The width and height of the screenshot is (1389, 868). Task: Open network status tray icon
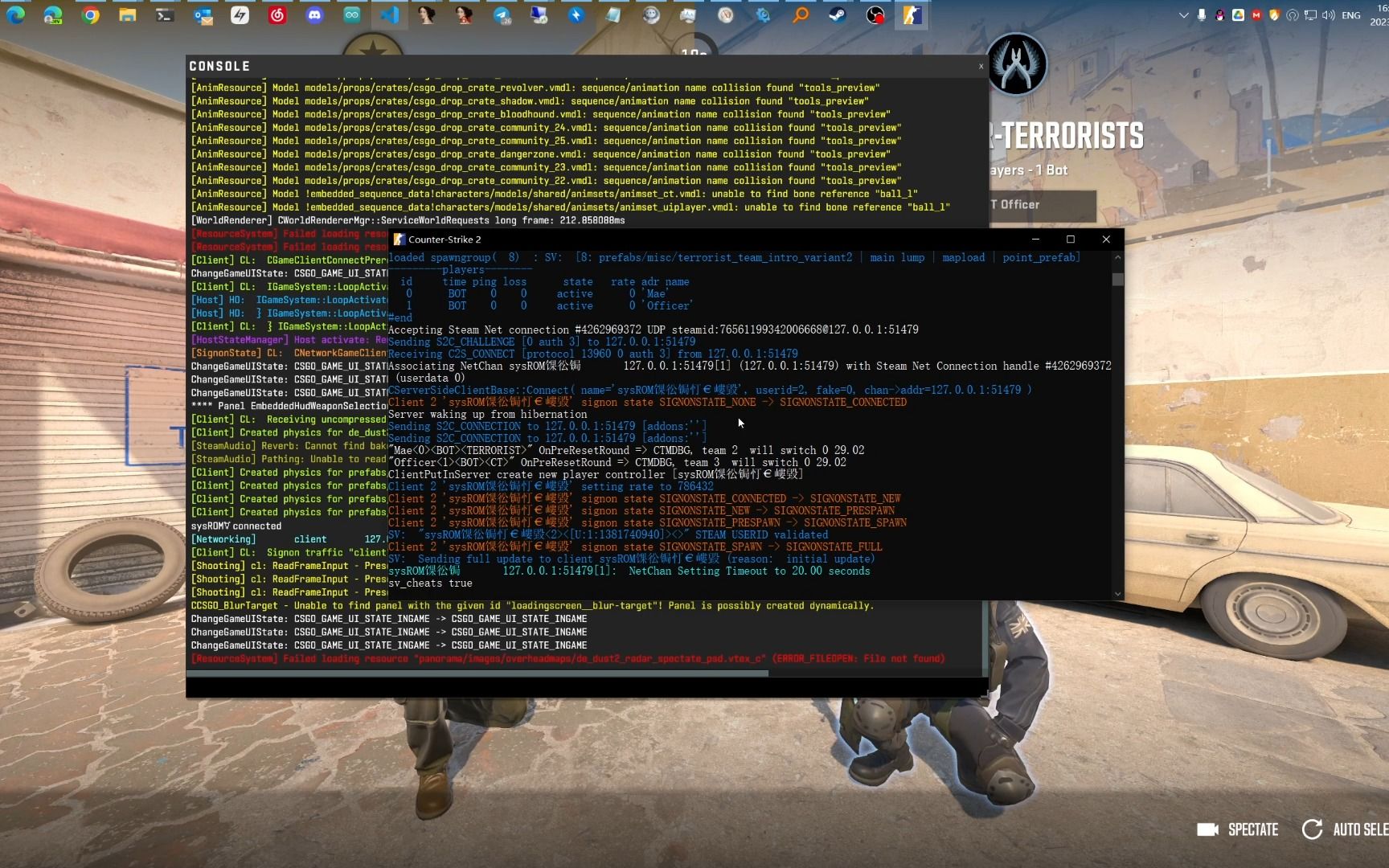click(1310, 14)
